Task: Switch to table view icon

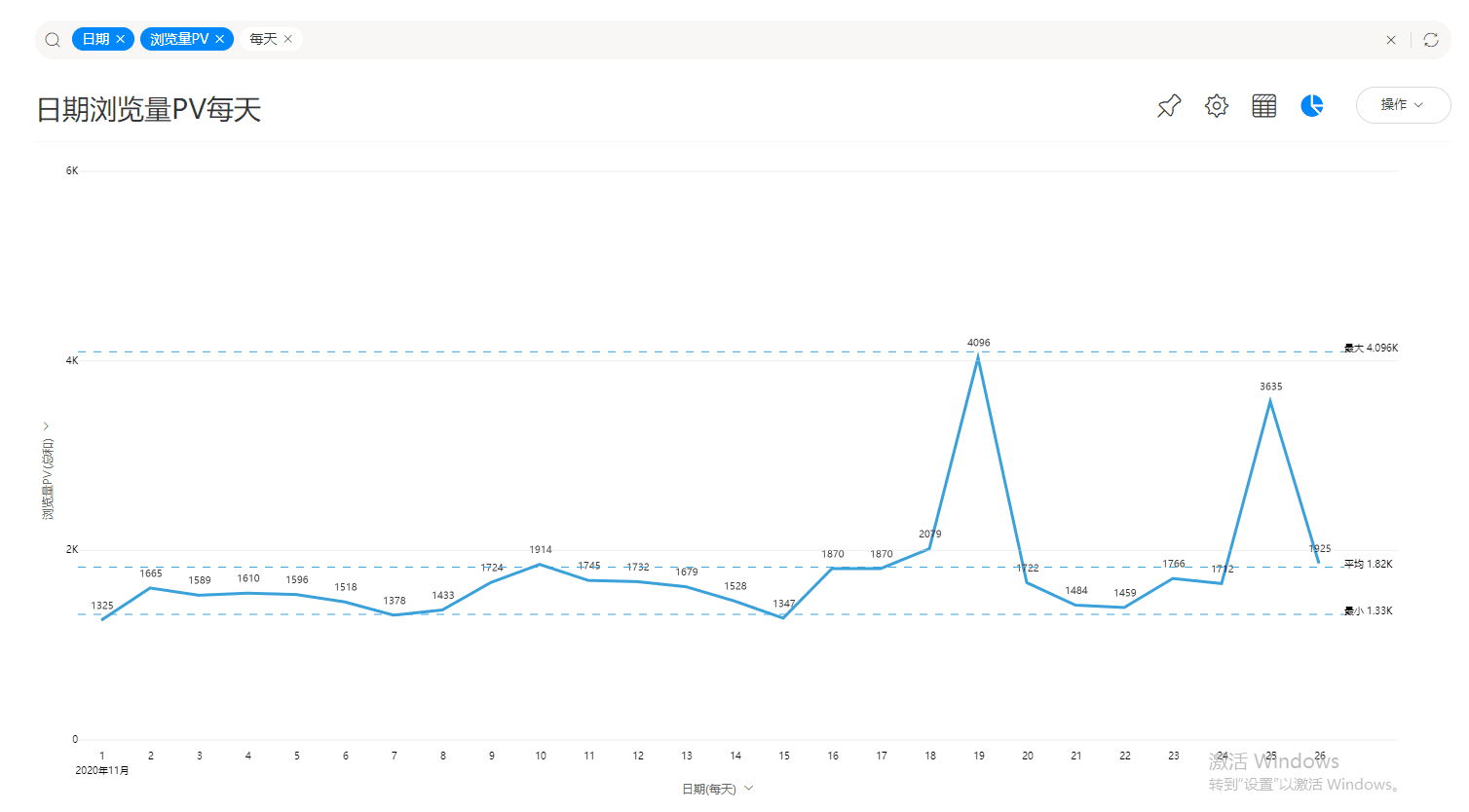Action: tap(1264, 105)
